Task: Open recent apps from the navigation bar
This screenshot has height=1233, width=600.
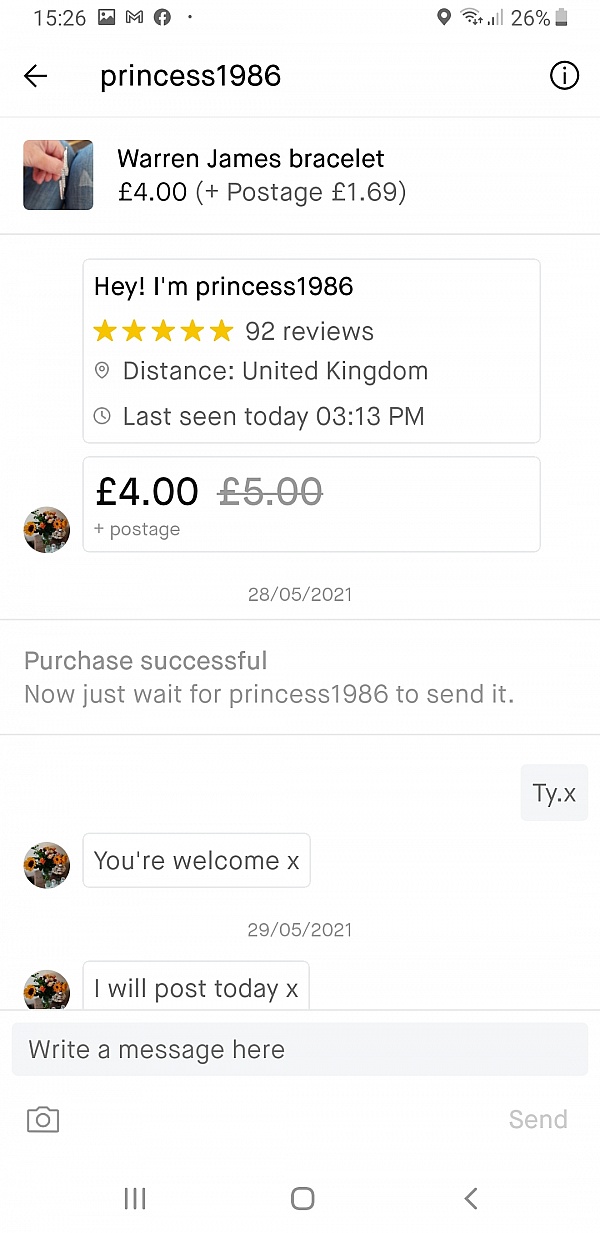Action: (x=134, y=1198)
